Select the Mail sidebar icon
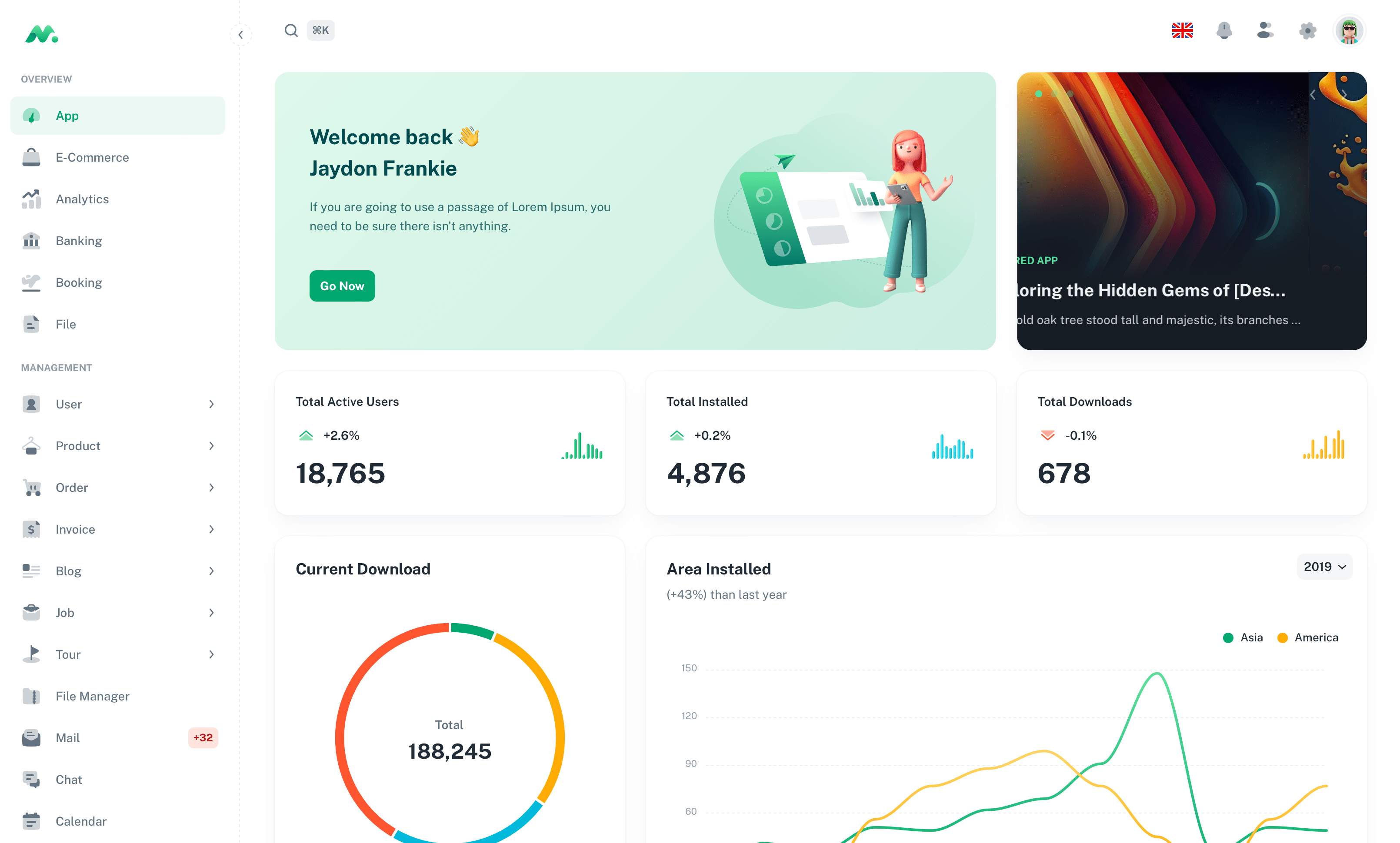The height and width of the screenshot is (843, 1400). (x=30, y=737)
